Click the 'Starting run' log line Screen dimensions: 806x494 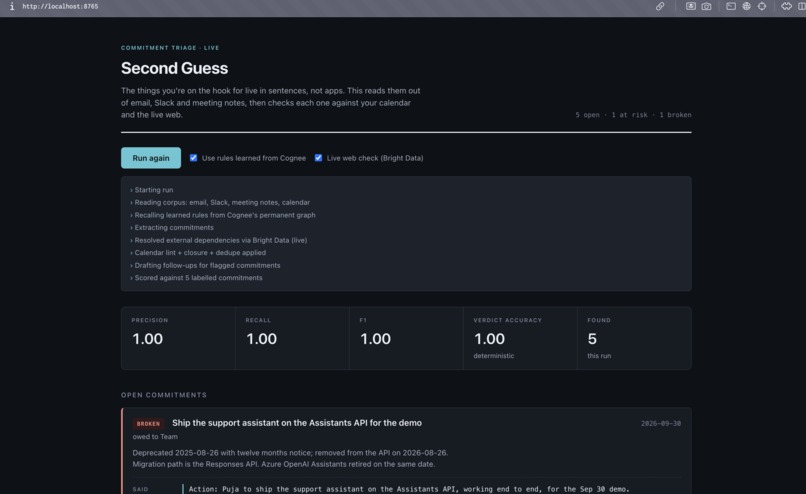click(x=152, y=190)
